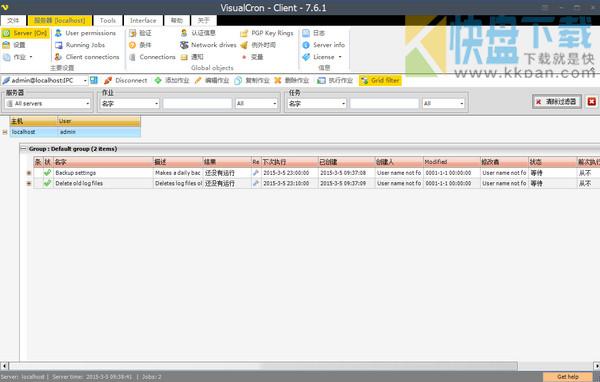Click the wrench icon in Delete old log files row
The width and height of the screenshot is (600, 382).
[x=256, y=183]
